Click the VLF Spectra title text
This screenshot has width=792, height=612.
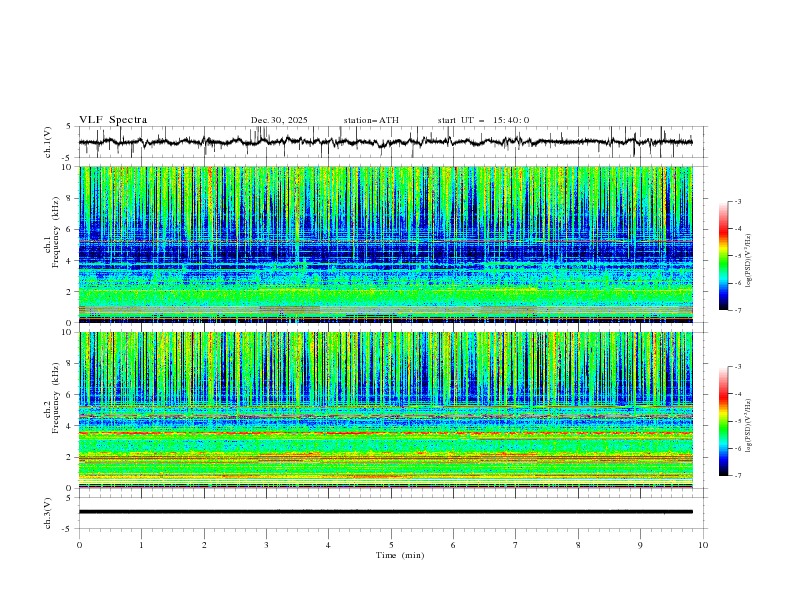pyautogui.click(x=113, y=120)
